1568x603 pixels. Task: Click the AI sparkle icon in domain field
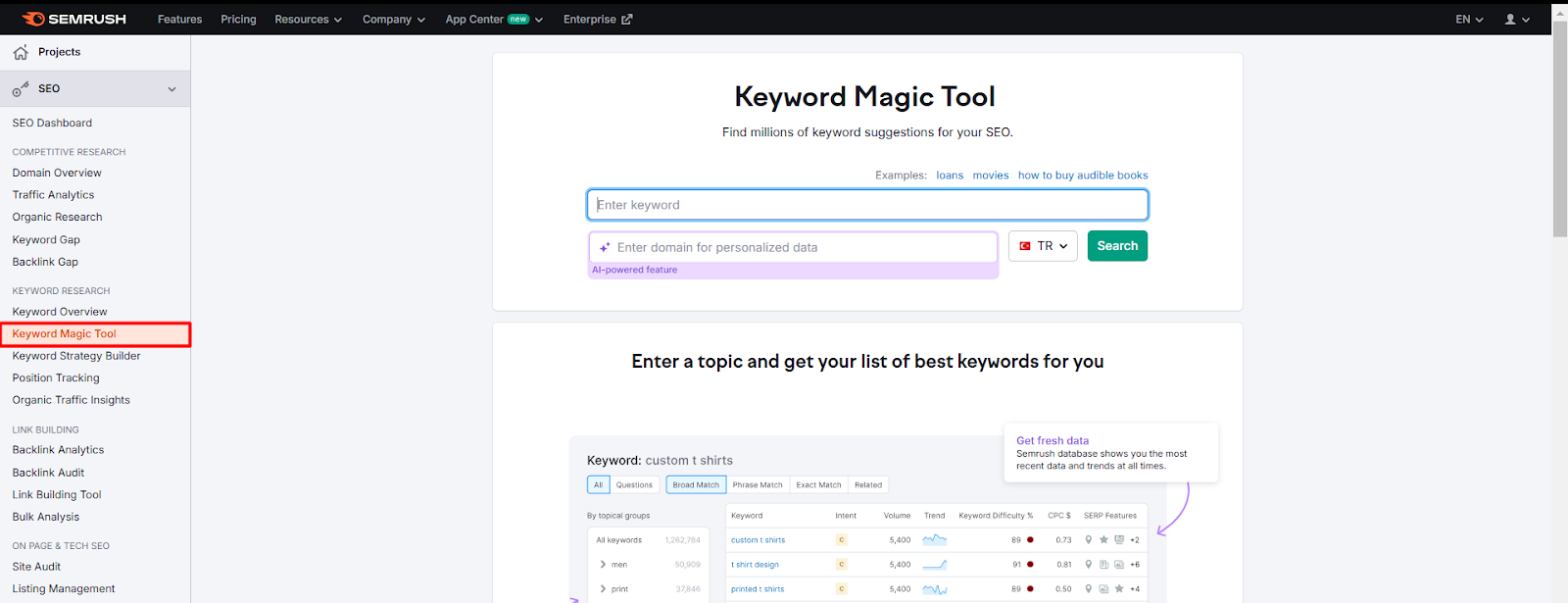pos(605,248)
